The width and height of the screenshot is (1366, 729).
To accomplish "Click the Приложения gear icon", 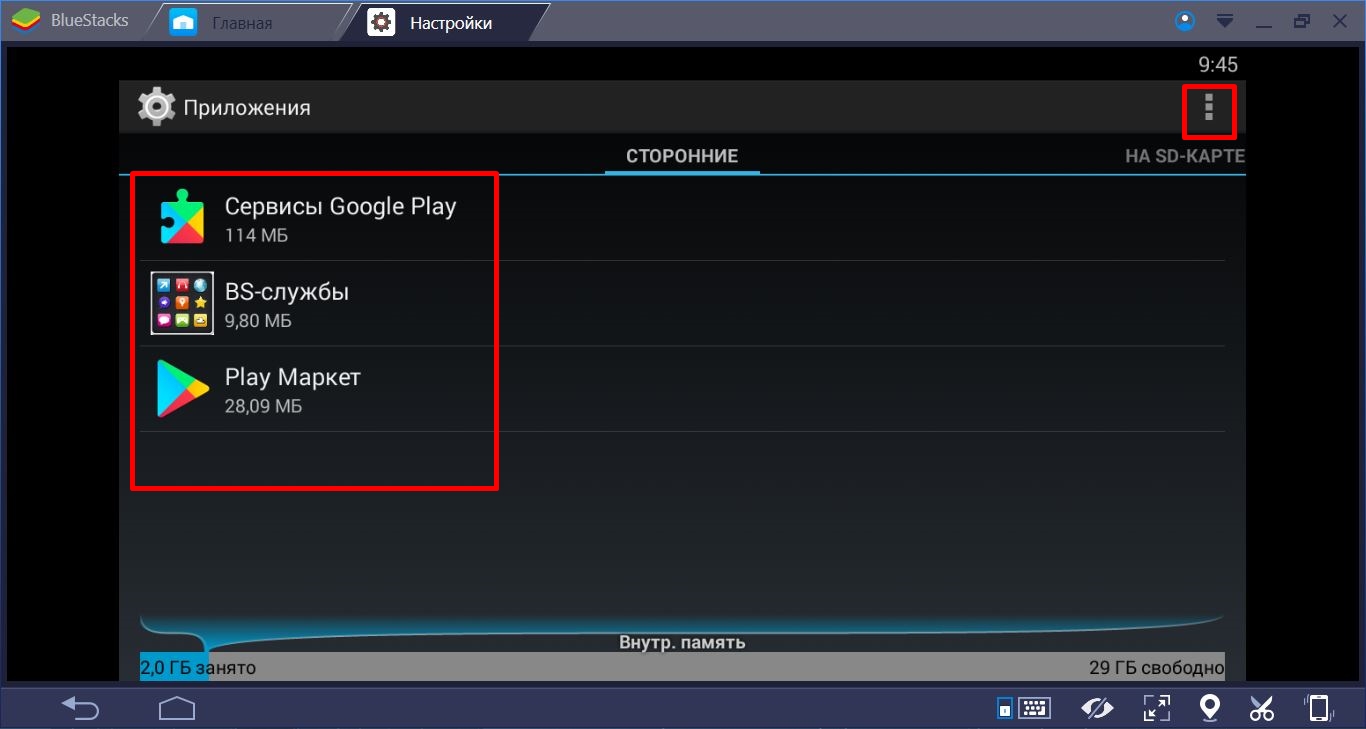I will tap(156, 107).
